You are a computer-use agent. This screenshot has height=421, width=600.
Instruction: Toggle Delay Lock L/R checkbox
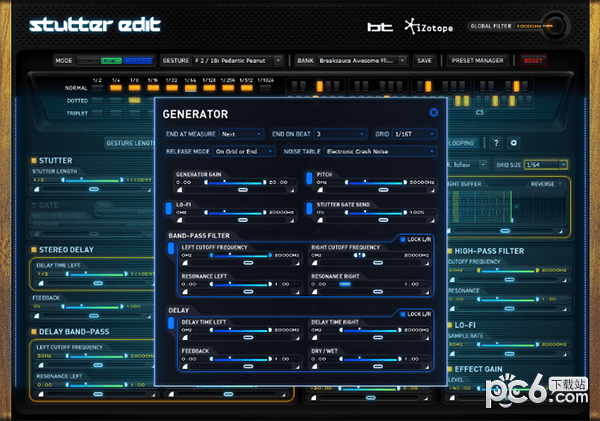pyautogui.click(x=403, y=314)
